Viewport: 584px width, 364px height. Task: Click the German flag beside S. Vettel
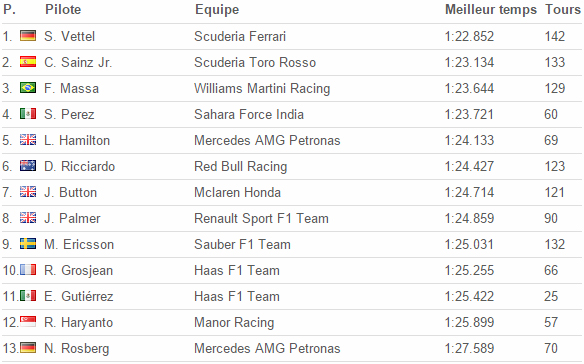coord(28,36)
